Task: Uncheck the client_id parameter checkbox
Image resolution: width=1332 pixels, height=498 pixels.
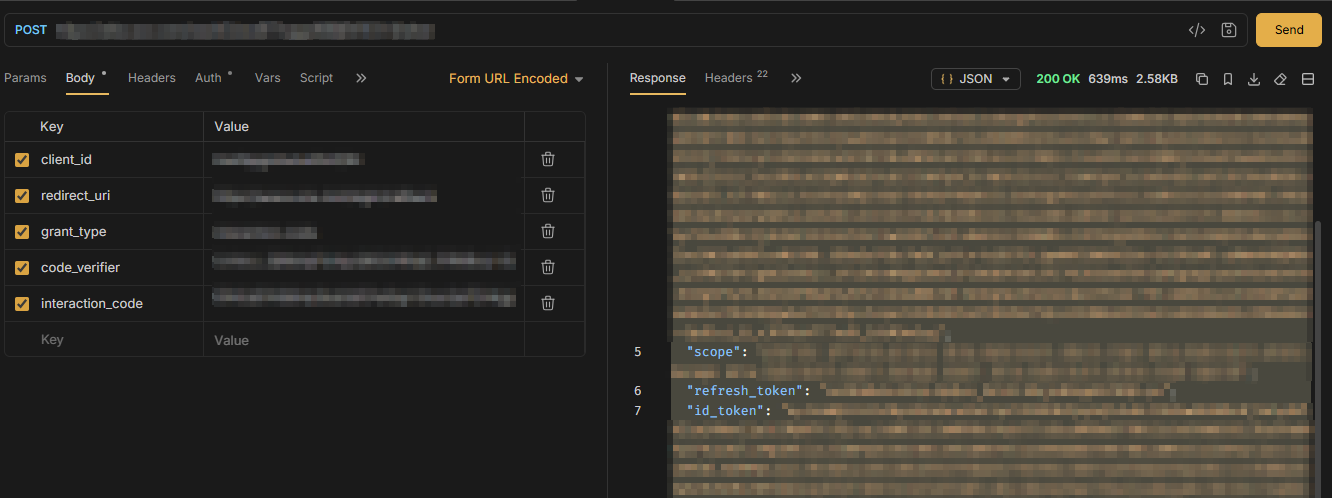Action: (22, 160)
